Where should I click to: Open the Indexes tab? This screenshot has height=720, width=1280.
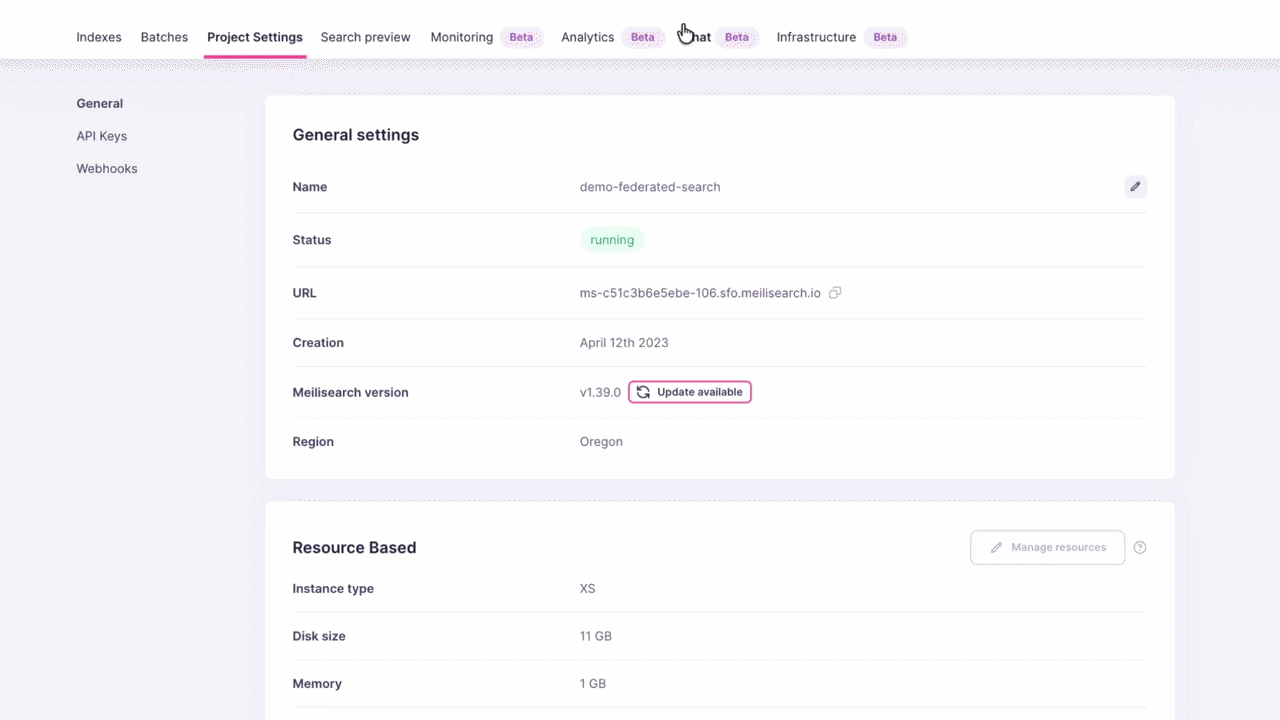click(99, 37)
